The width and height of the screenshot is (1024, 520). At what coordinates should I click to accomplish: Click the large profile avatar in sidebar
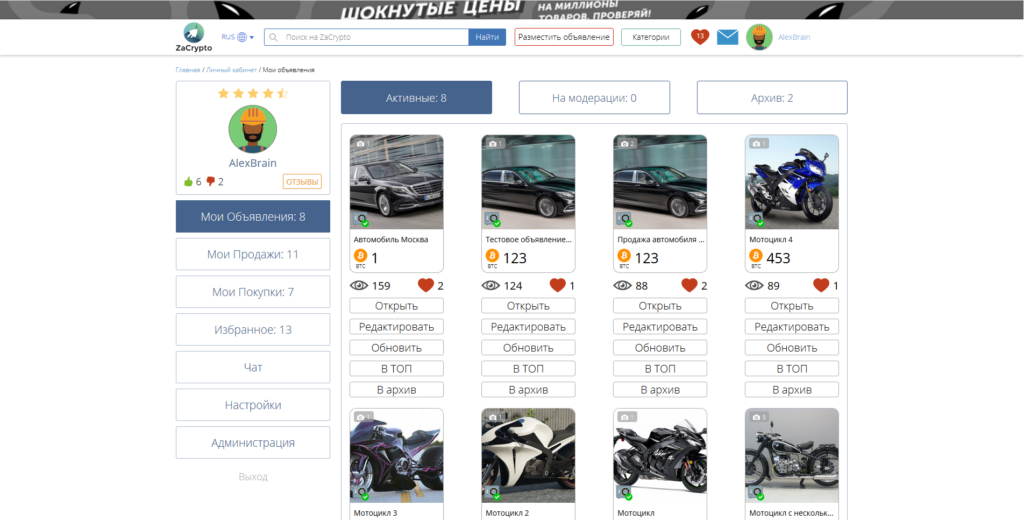point(253,129)
